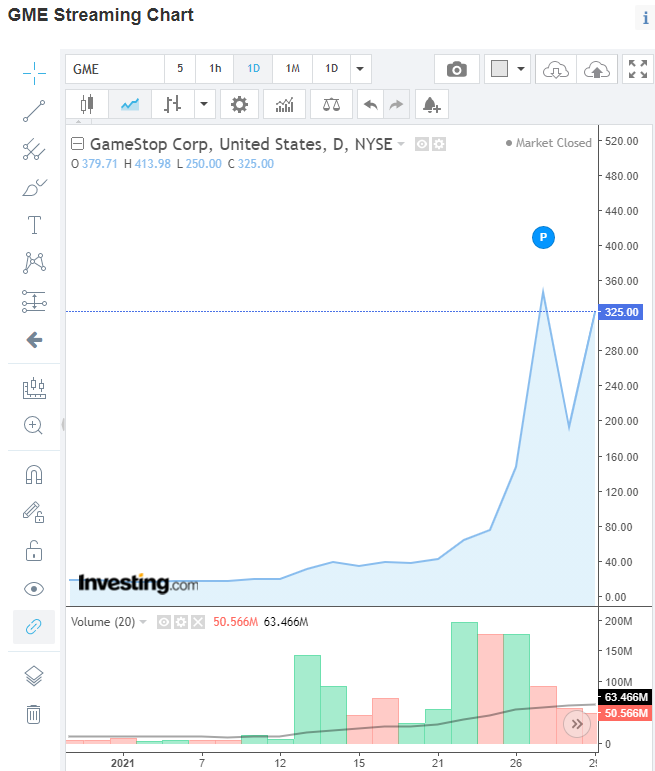Select the XABCD pattern tool
This screenshot has height=771, width=655.
[x=34, y=263]
